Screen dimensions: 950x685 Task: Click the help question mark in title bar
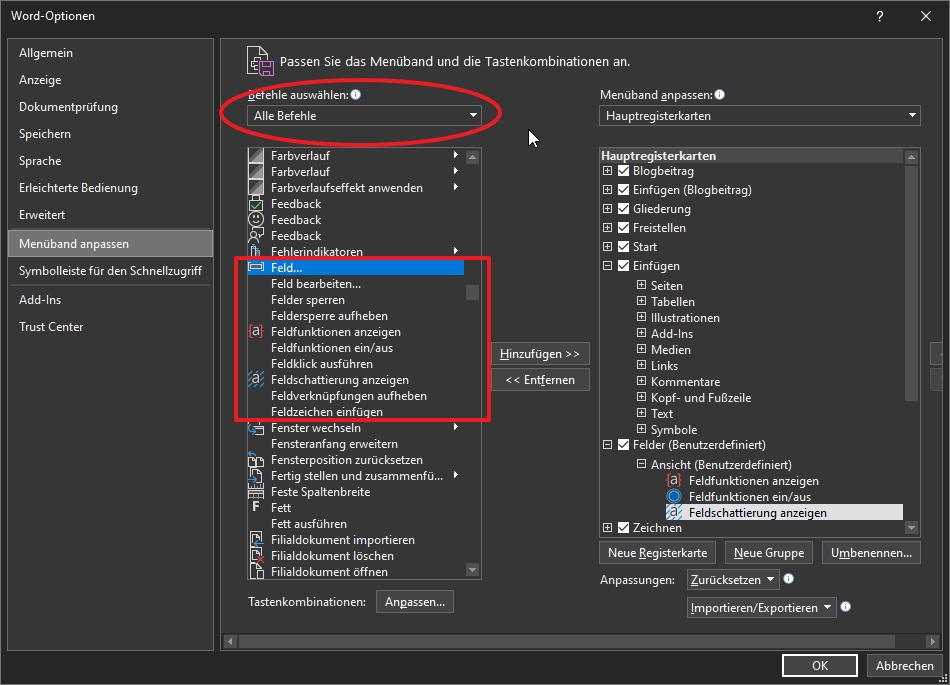(880, 16)
